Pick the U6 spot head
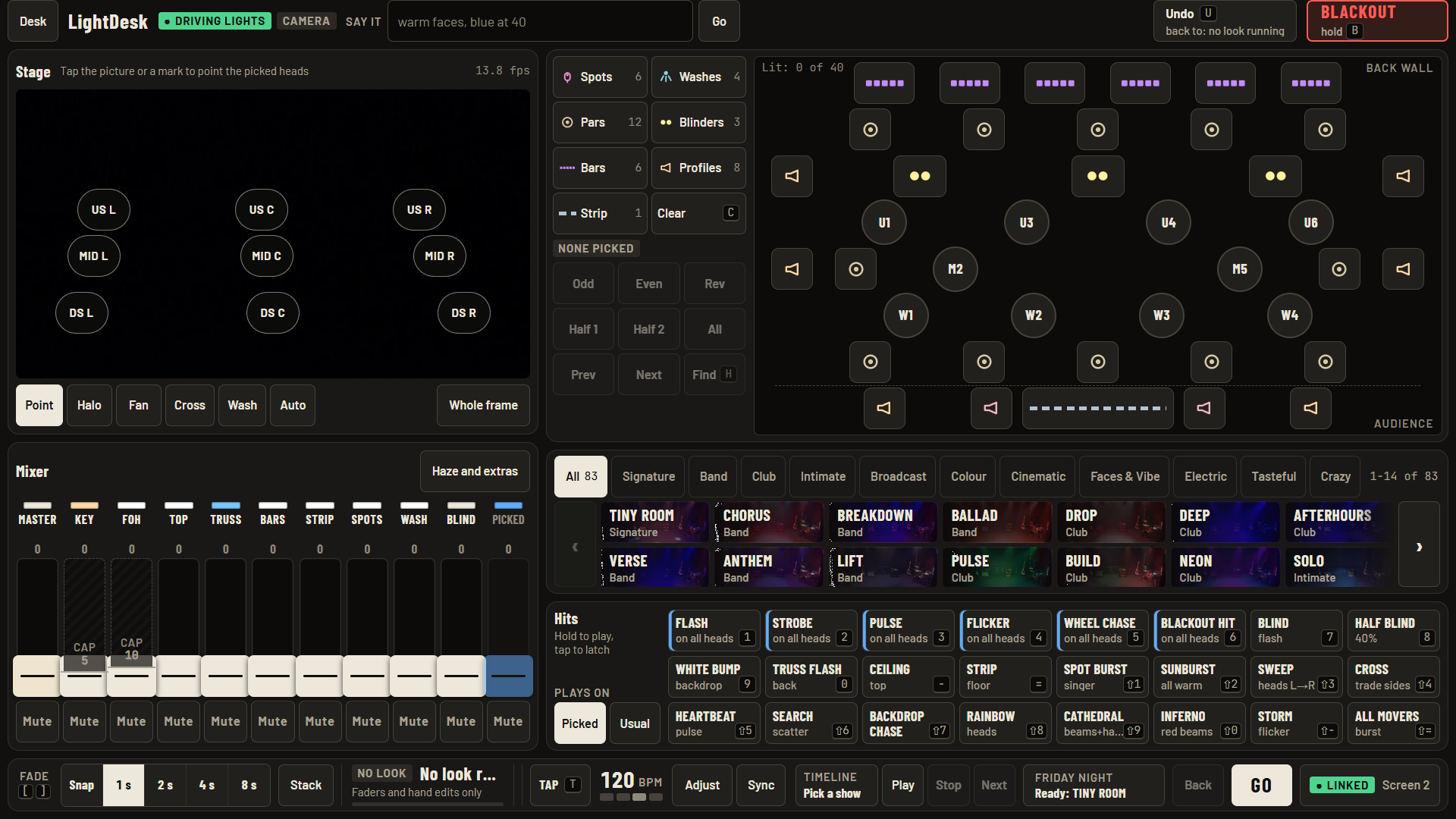1456x819 pixels. [1311, 222]
